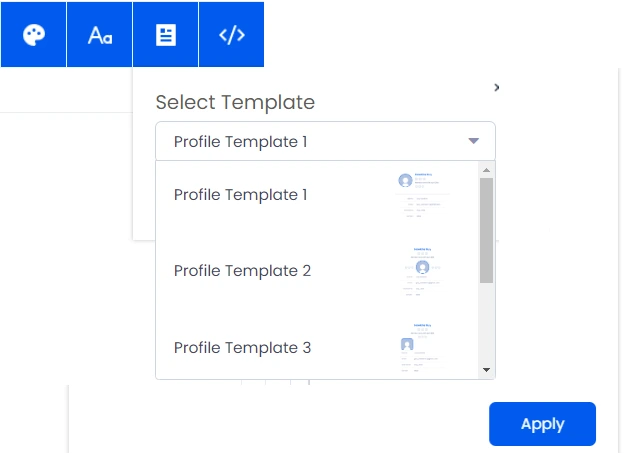Choose Profile Template 3 from list
The width and height of the screenshot is (627, 453).
pos(317,348)
